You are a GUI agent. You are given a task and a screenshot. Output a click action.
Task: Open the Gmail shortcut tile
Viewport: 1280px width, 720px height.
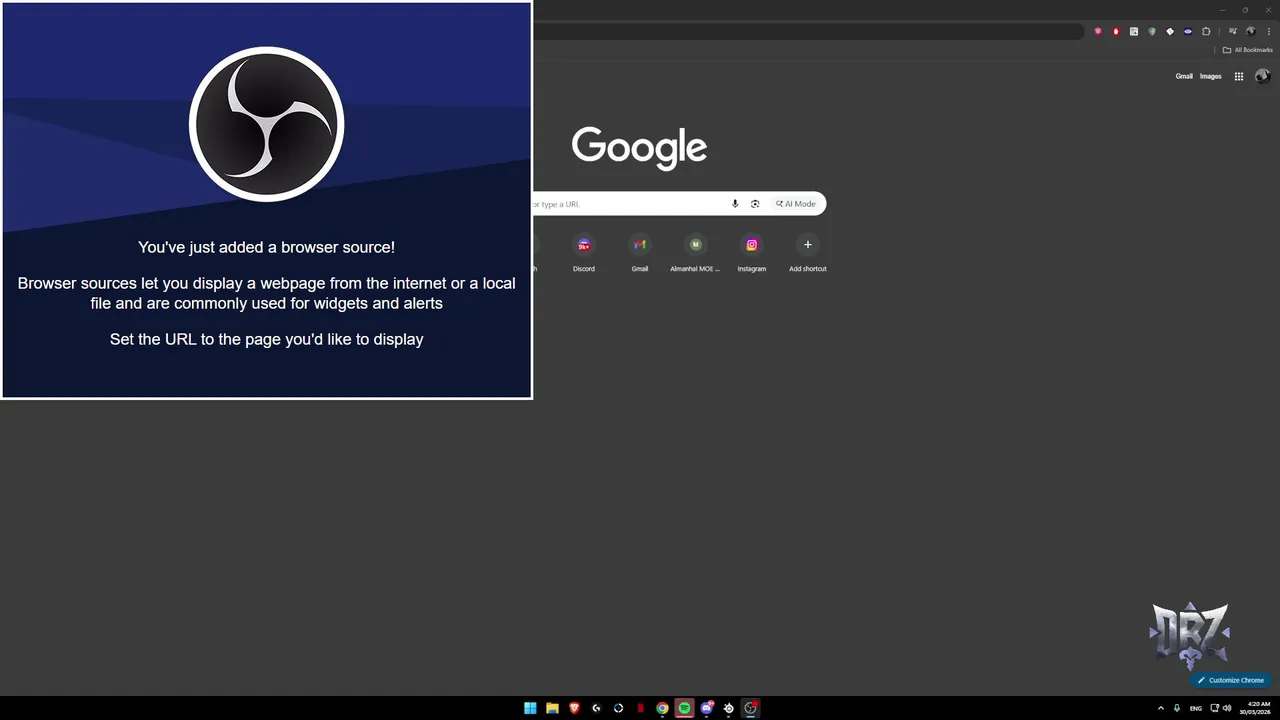[x=640, y=252]
